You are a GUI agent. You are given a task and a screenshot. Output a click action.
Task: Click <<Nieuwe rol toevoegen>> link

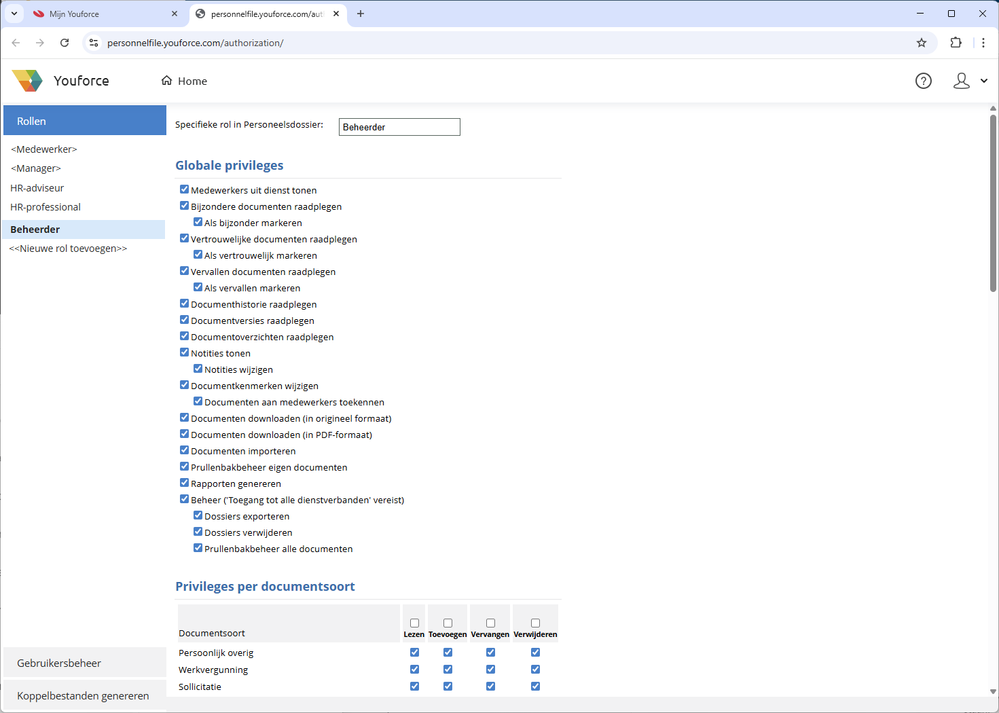tap(68, 248)
